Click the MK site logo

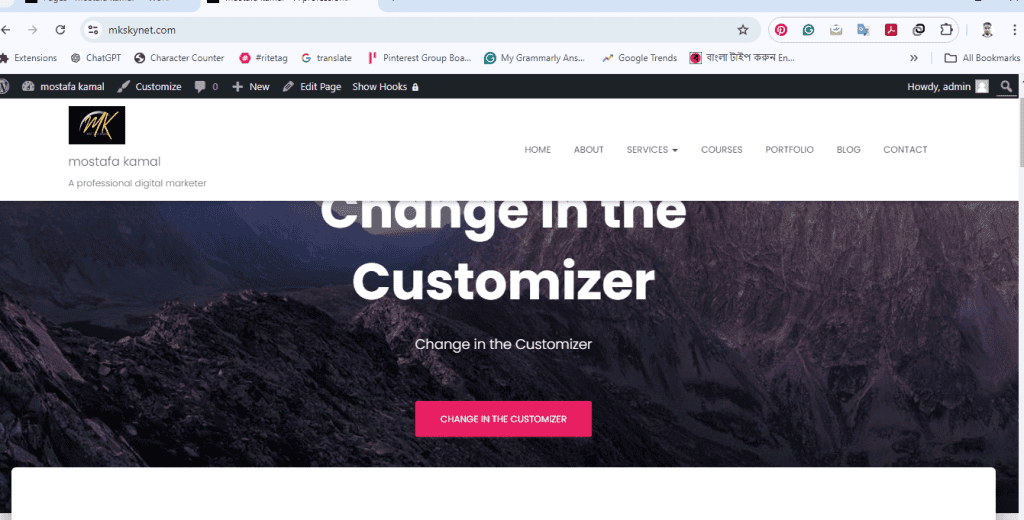pos(97,125)
